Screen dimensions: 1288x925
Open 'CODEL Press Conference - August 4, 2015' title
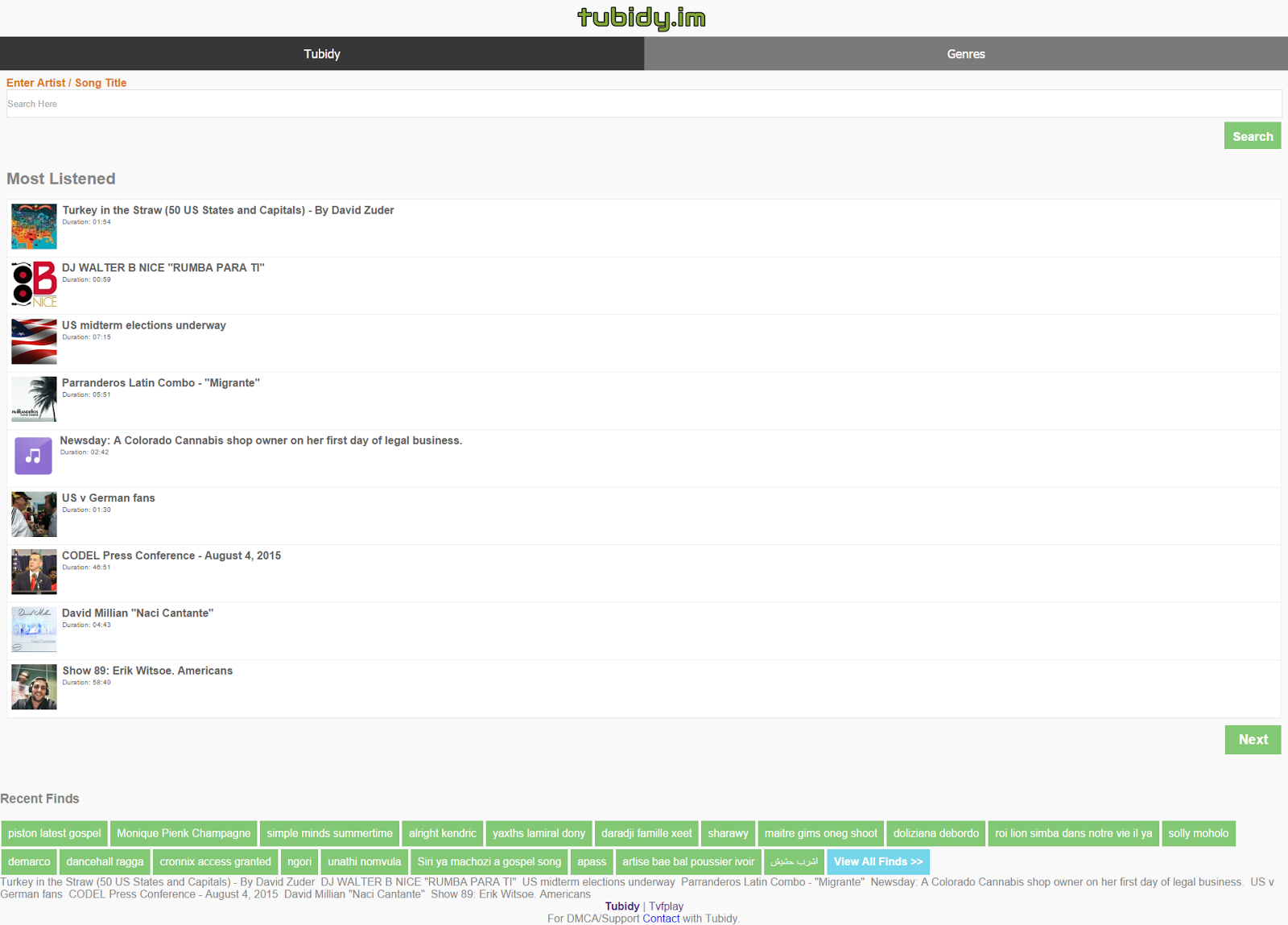coord(171,555)
